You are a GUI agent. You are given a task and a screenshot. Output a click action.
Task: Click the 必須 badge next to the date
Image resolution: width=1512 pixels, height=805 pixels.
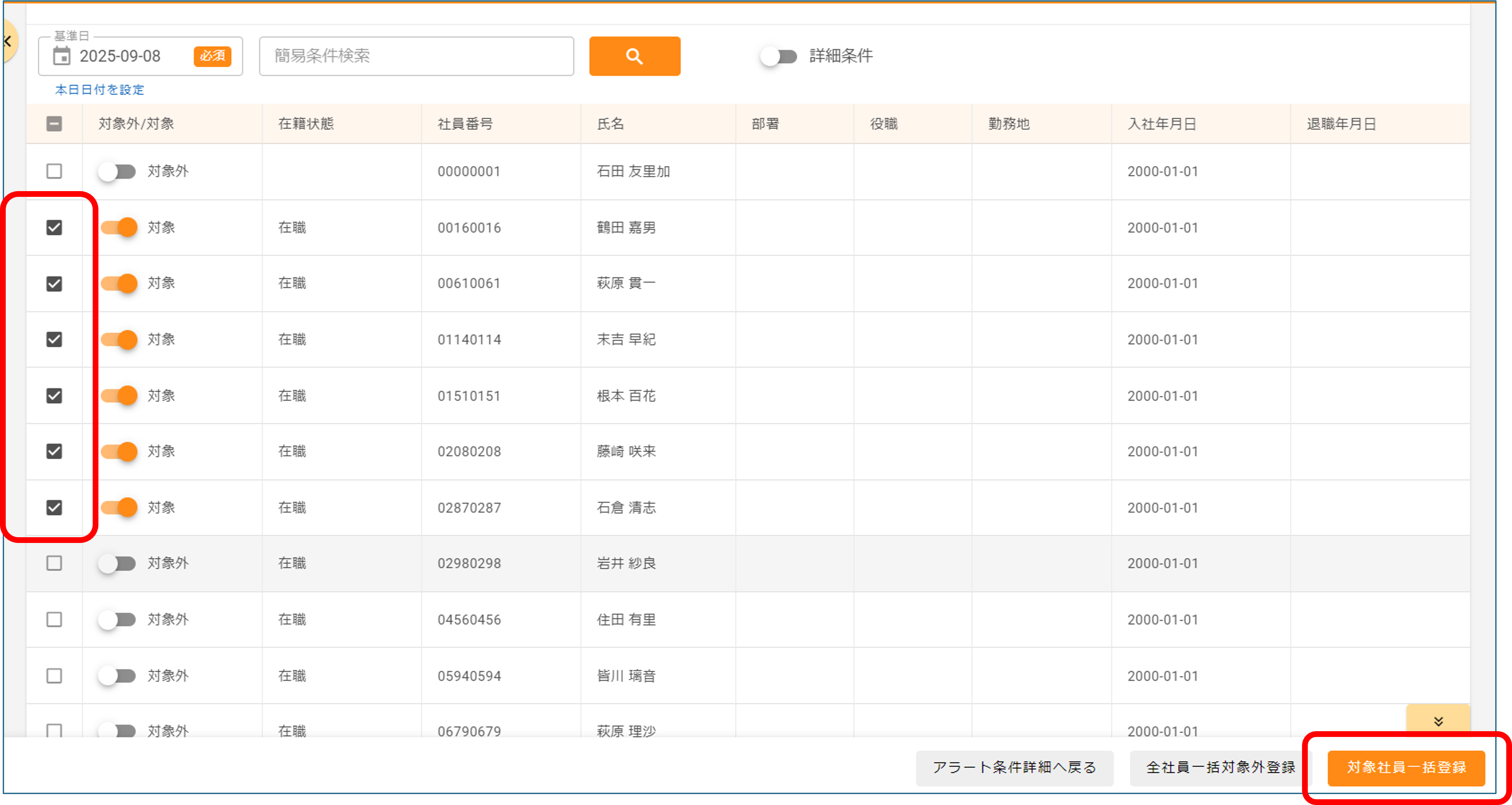coord(212,56)
